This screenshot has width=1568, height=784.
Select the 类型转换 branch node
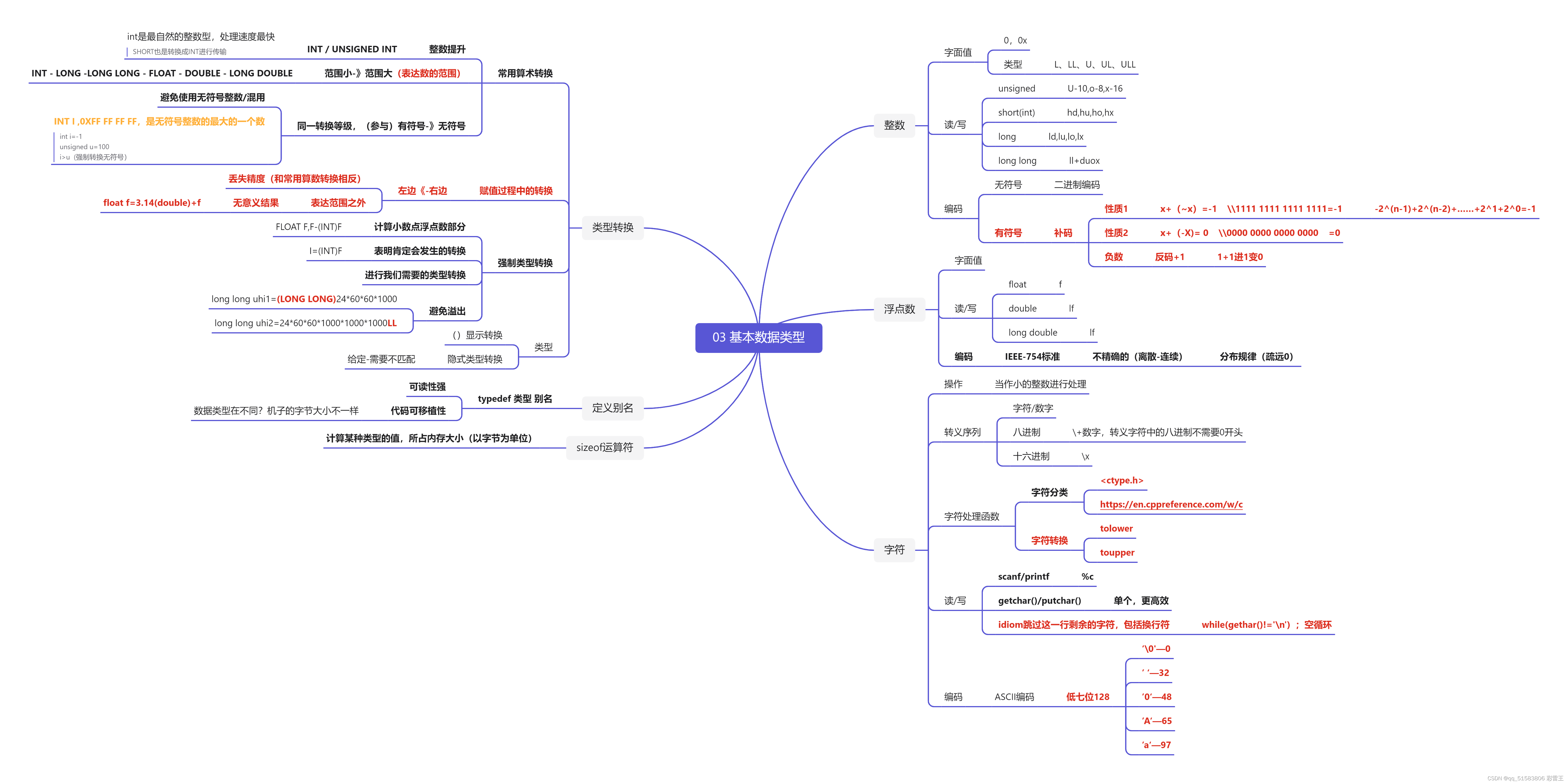(x=612, y=228)
